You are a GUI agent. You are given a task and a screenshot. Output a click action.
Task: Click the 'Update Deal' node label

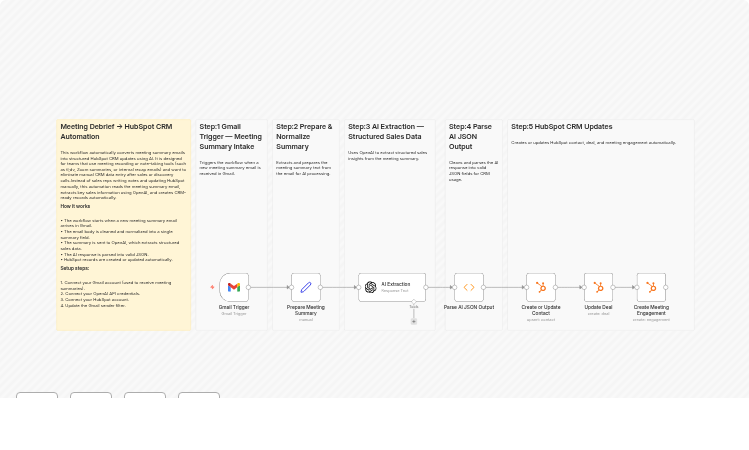598,307
